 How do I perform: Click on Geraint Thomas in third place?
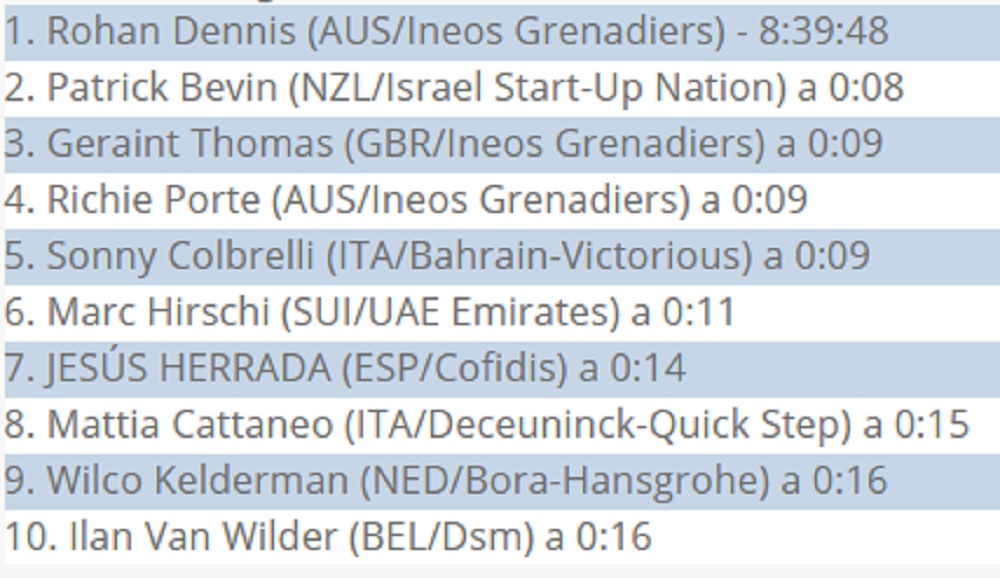point(189,143)
